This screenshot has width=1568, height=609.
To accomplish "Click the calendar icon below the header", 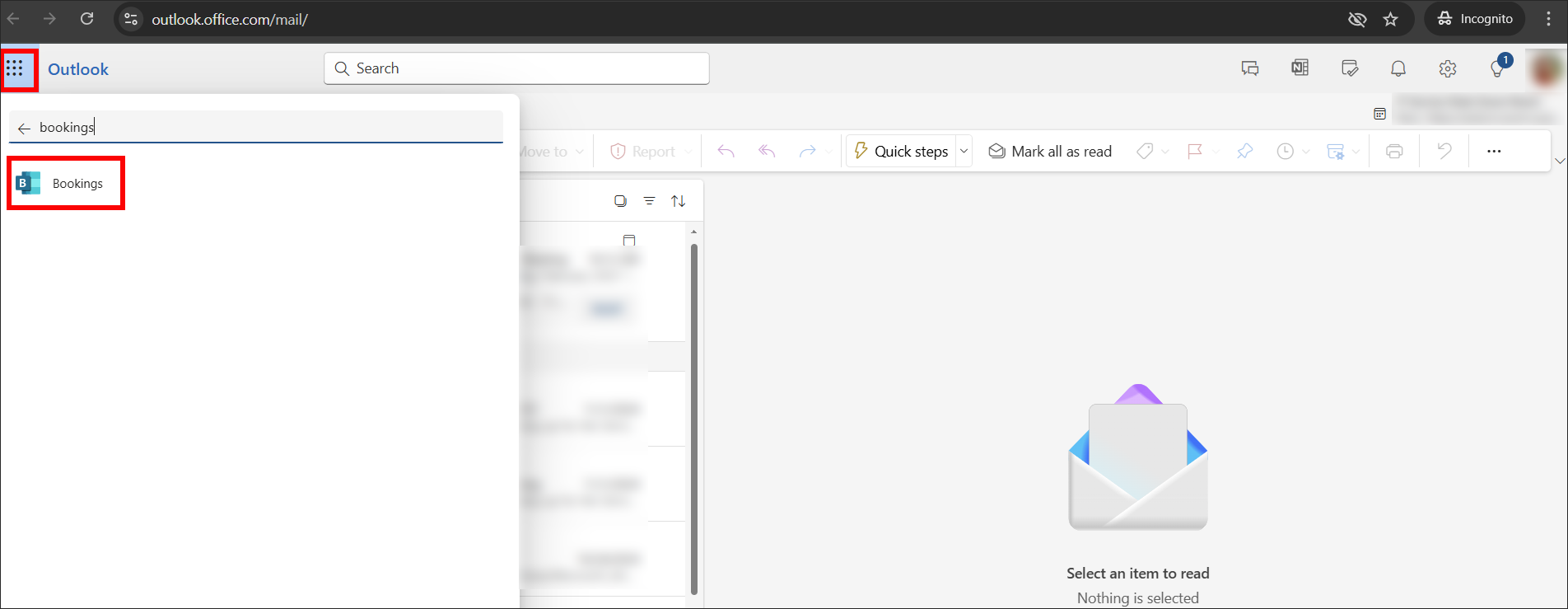I will [x=1379, y=114].
